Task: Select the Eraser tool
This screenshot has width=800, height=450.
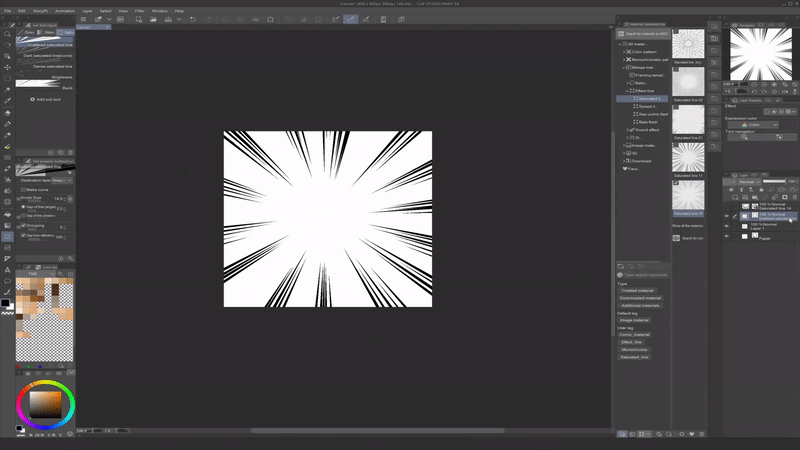Action: pyautogui.click(x=7, y=113)
